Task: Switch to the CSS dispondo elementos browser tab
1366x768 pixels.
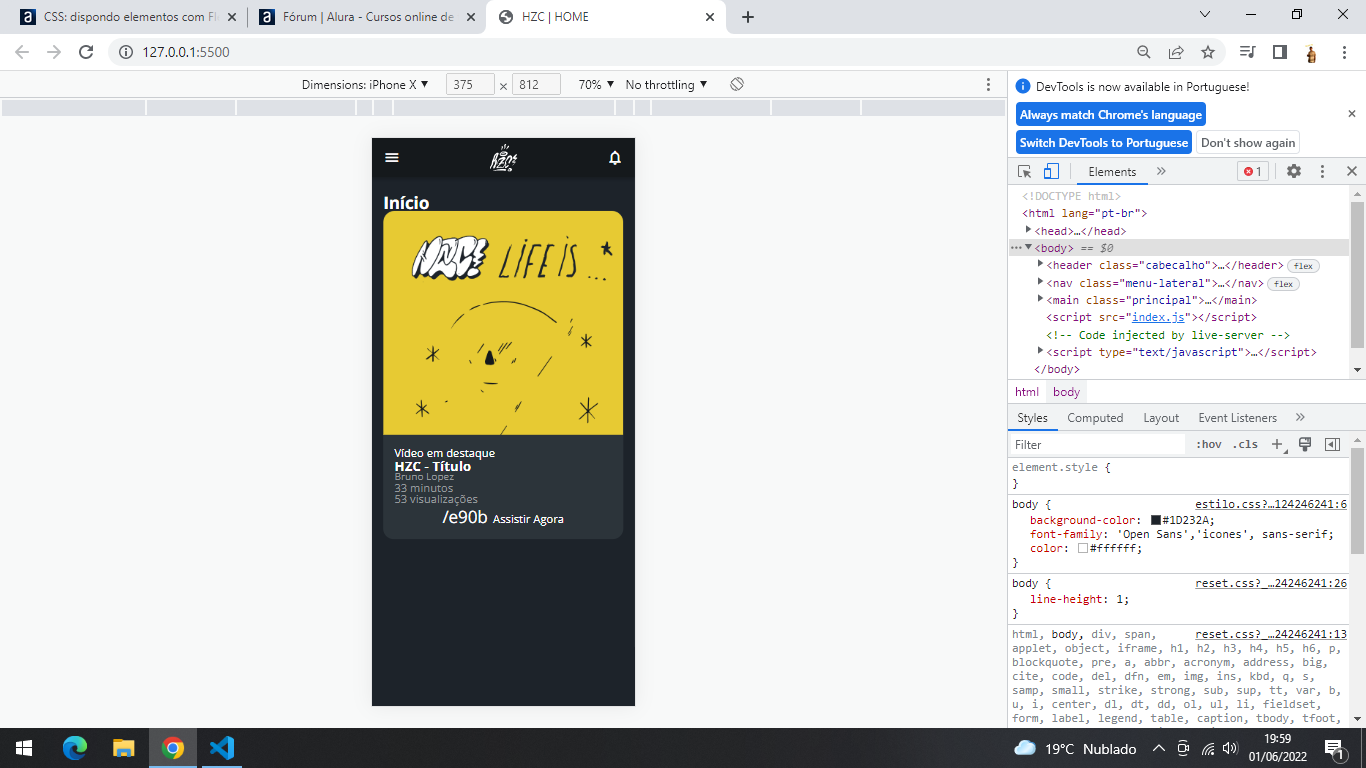Action: tap(127, 17)
